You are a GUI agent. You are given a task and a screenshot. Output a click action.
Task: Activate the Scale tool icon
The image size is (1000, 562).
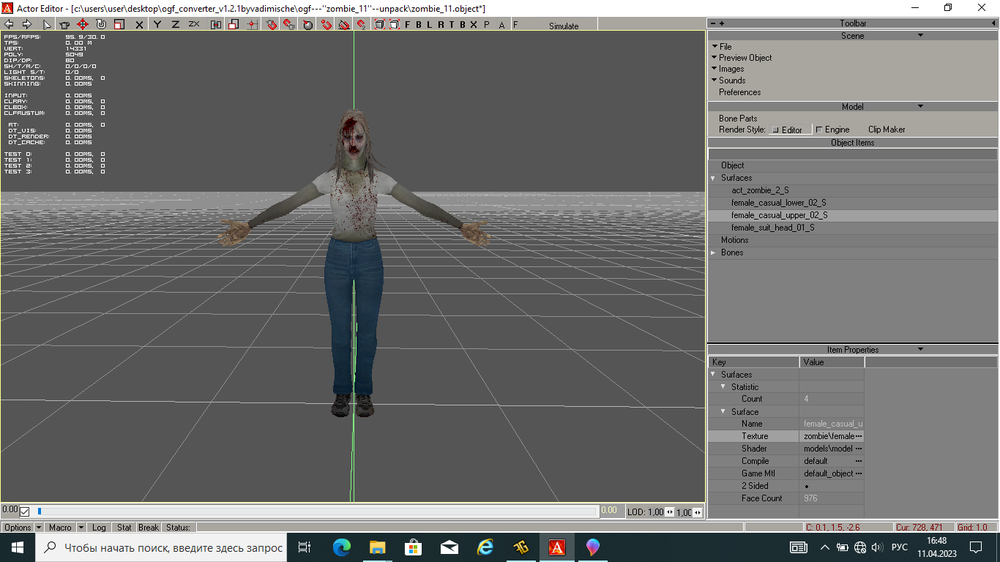pos(120,25)
